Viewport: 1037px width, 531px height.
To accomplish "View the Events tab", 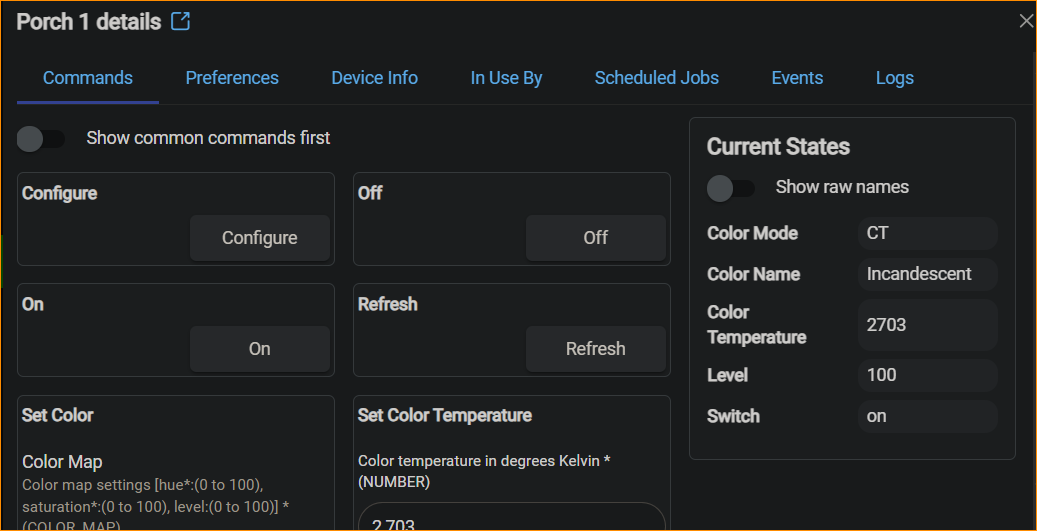I will pyautogui.click(x=797, y=78).
